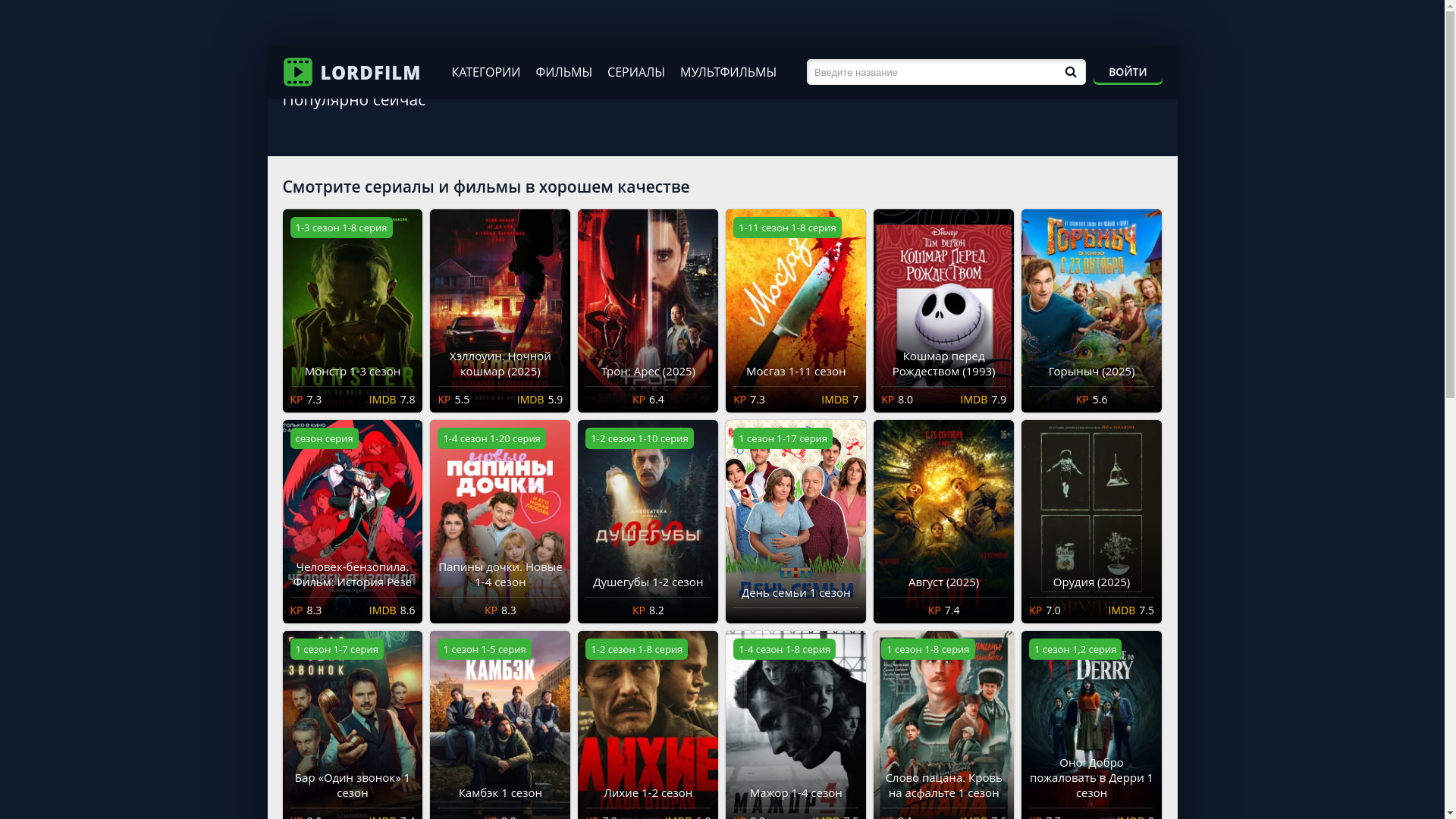Open the КАТЕГОРИИ menu
Viewport: 1456px width, 819px height.
(485, 72)
